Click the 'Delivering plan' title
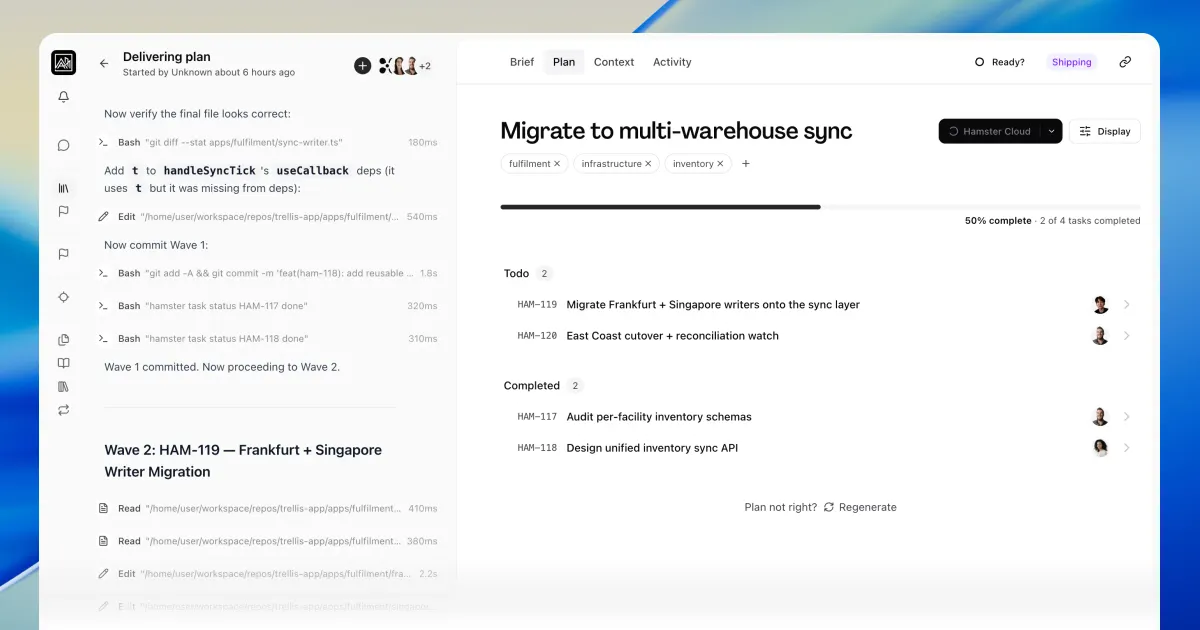Viewport: 1200px width, 630px height. tap(167, 57)
